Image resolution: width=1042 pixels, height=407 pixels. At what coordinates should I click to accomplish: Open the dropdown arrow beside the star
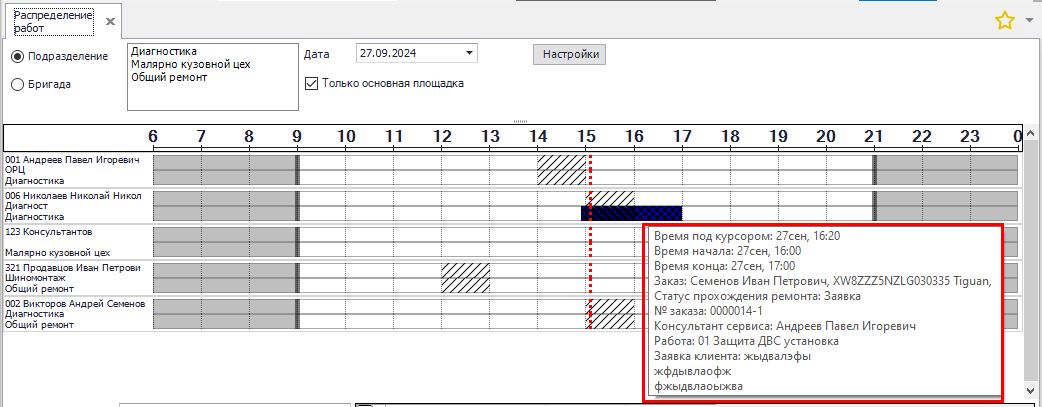(1030, 20)
